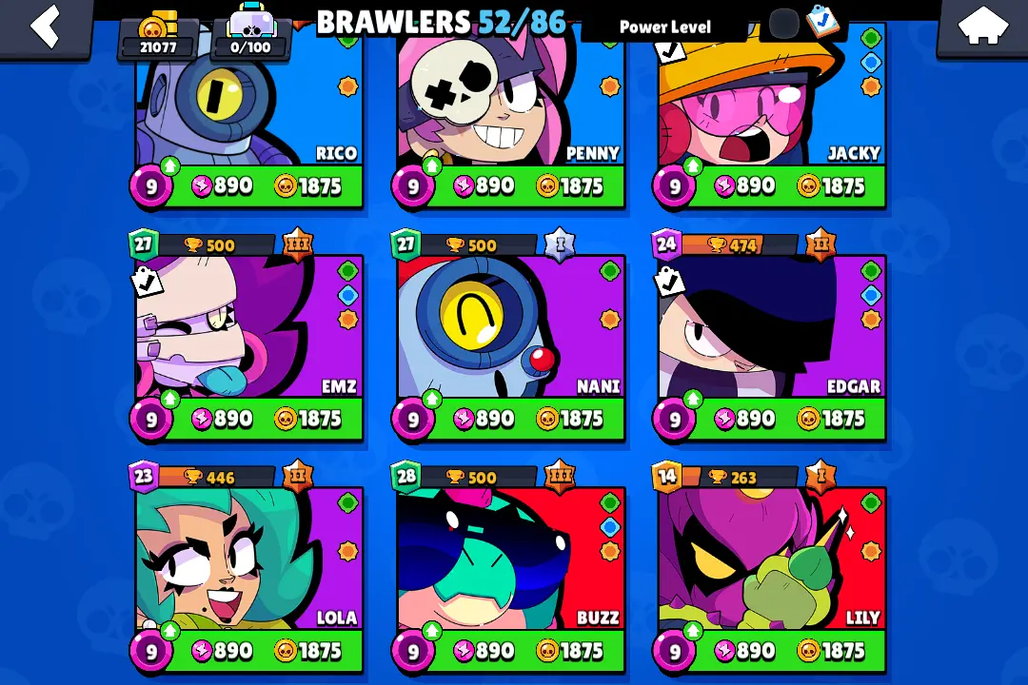Select the BRAWLERS 52/86 title
This screenshot has width=1028, height=685.
tap(441, 22)
